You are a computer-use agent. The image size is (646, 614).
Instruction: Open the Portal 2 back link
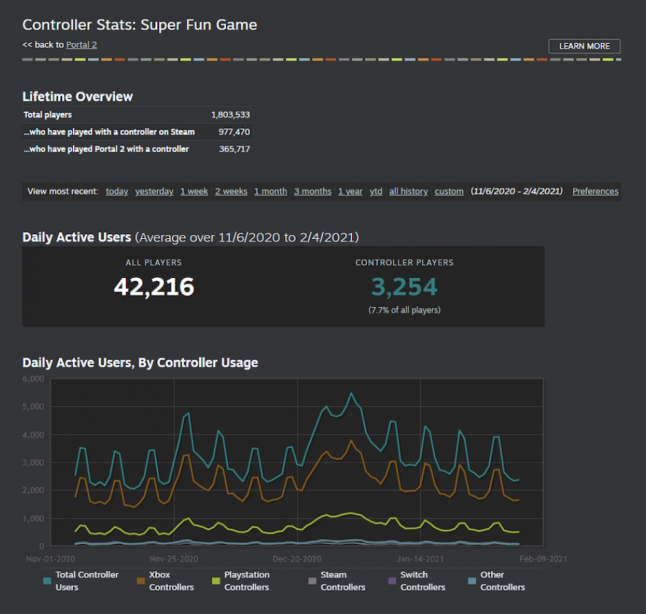tap(82, 45)
